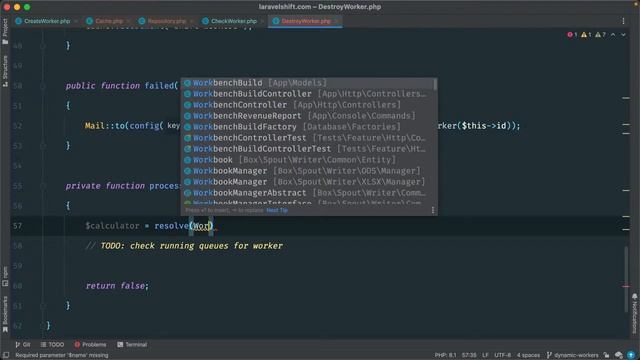This screenshot has width=640, height=360.
Task: Open editor tabs more options menu
Action: pos(623,21)
